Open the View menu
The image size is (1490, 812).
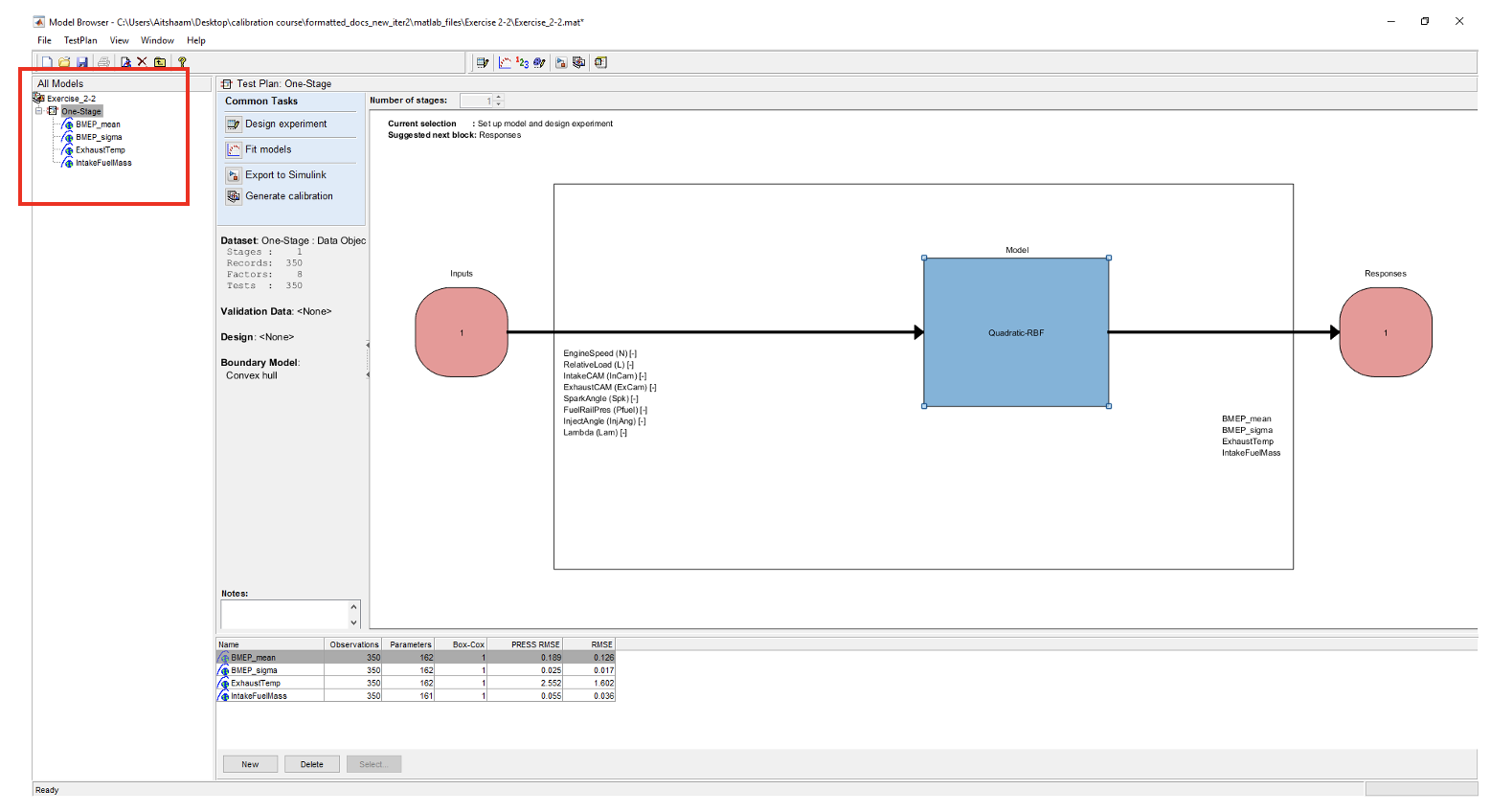tap(119, 40)
